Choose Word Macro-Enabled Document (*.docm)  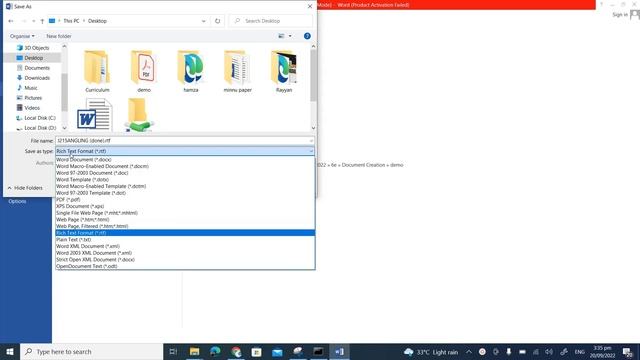tap(185, 166)
